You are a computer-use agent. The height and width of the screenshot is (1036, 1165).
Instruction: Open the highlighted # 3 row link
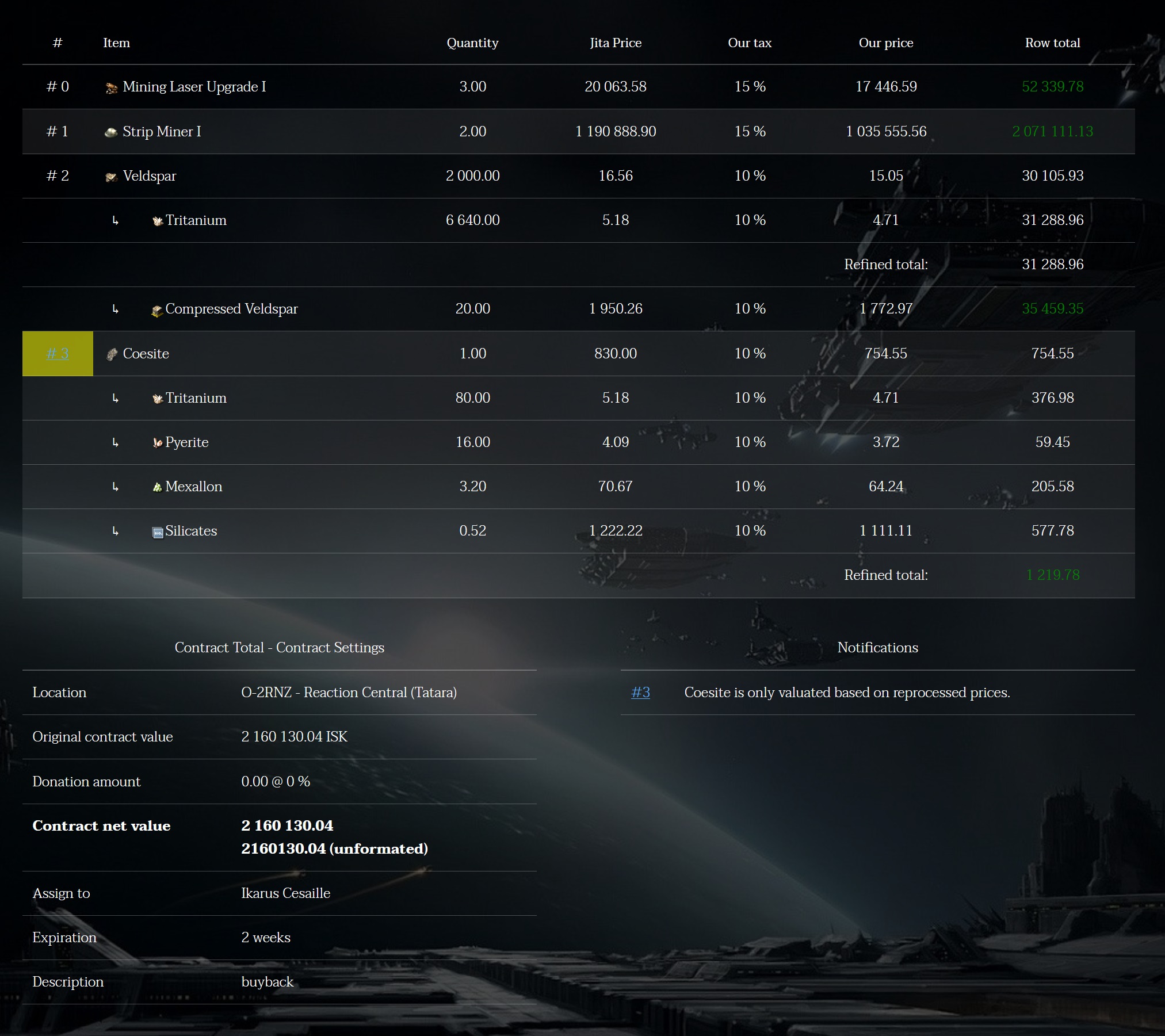coord(58,353)
